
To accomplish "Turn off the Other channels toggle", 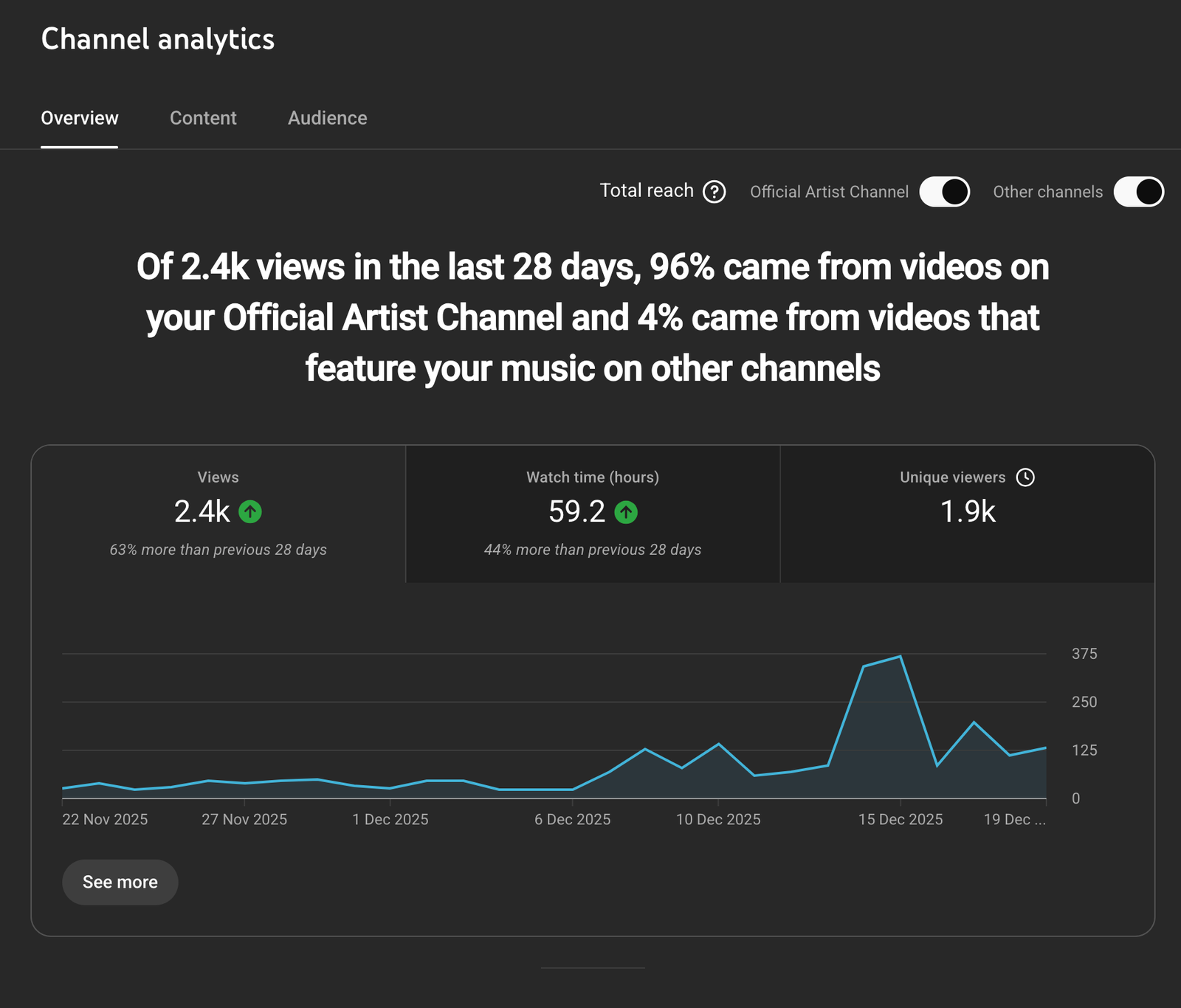I will 1138,192.
